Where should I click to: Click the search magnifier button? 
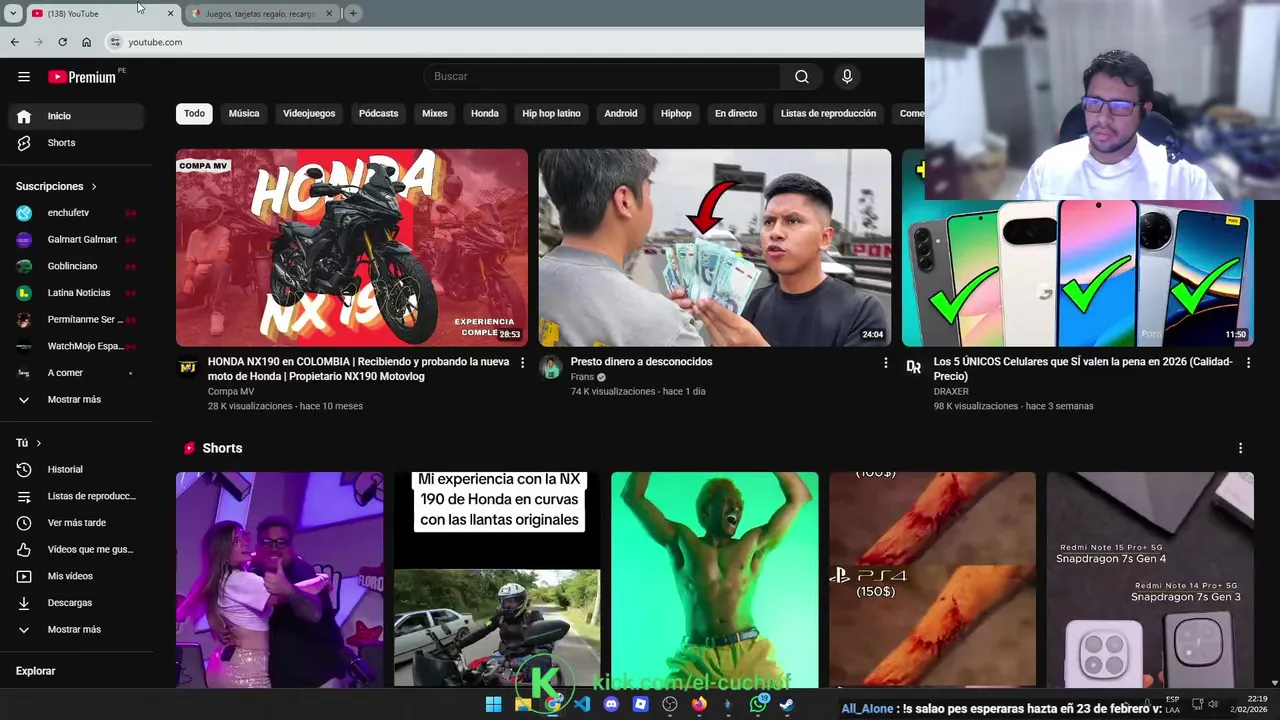tap(802, 77)
